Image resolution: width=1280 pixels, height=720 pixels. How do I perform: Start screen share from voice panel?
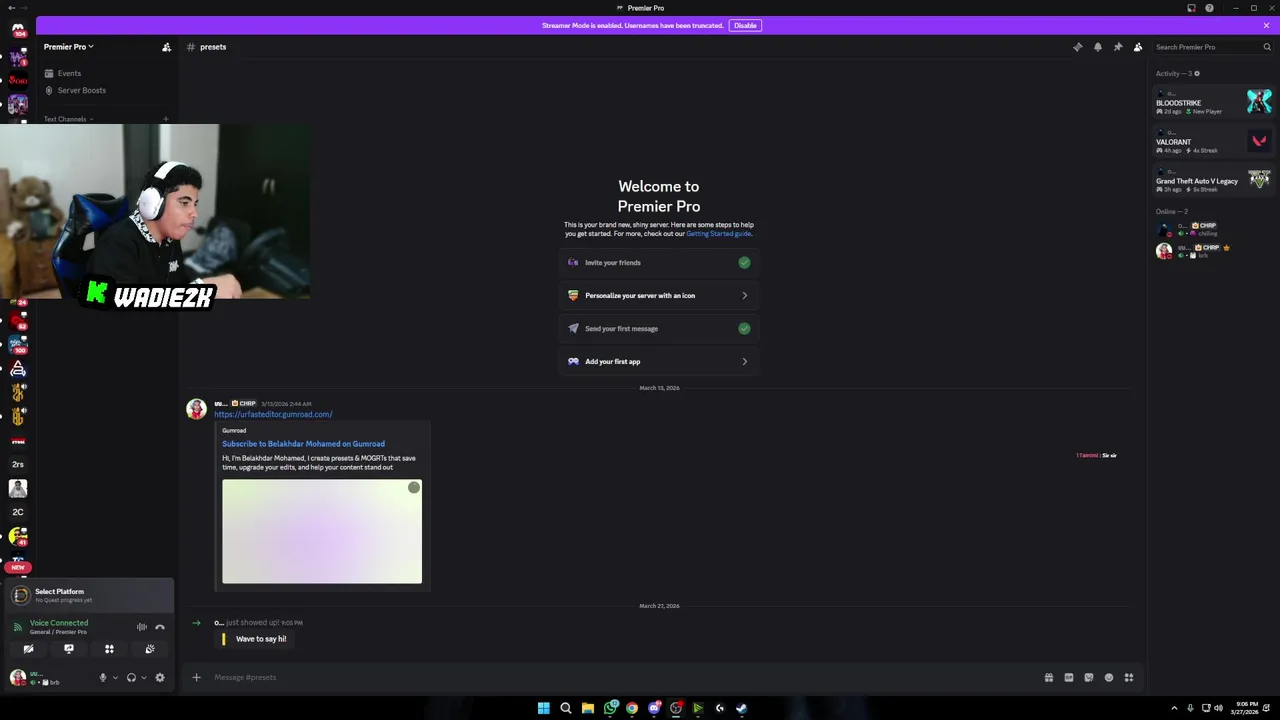coord(69,649)
